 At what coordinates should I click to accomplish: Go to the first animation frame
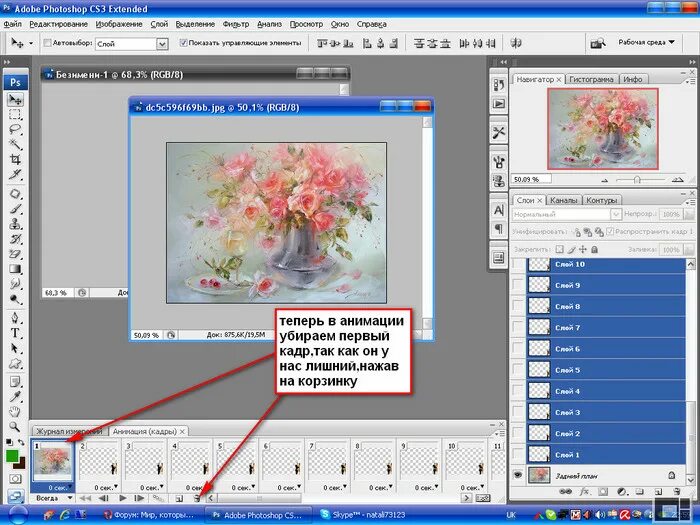(x=85, y=498)
